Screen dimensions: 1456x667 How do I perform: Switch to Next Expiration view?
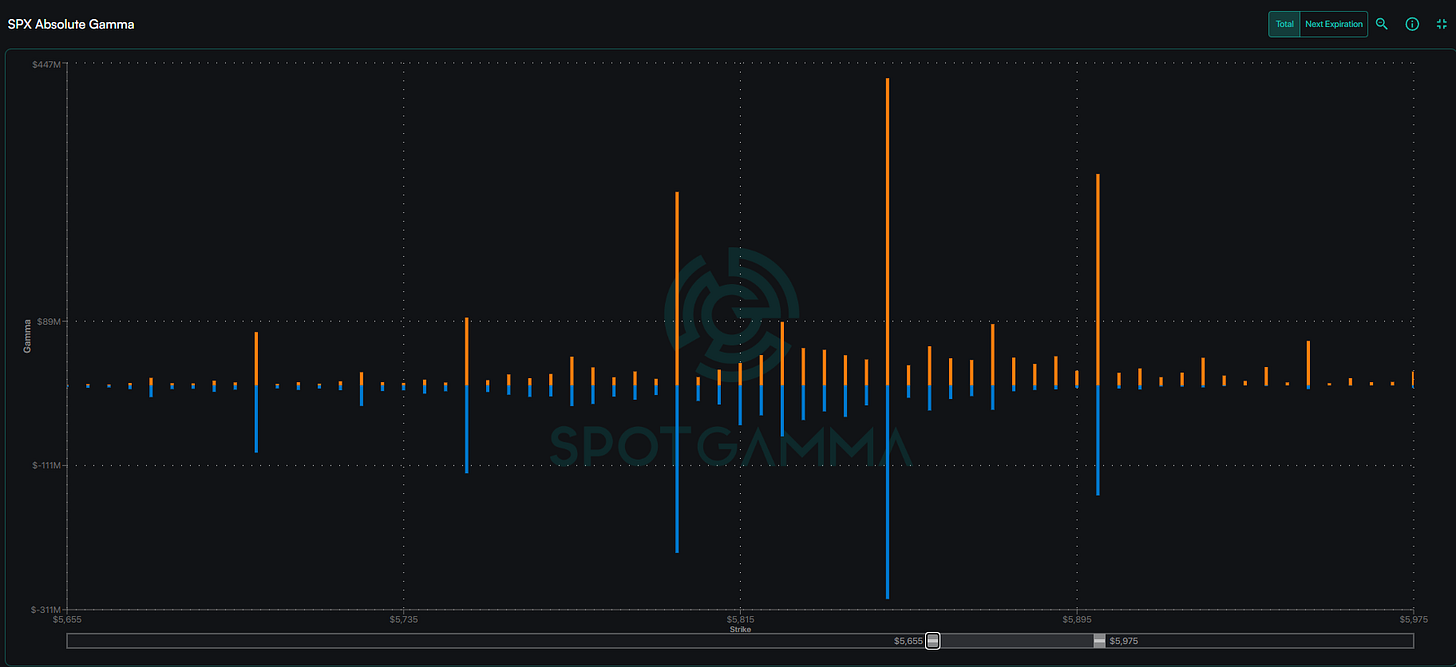[1333, 24]
